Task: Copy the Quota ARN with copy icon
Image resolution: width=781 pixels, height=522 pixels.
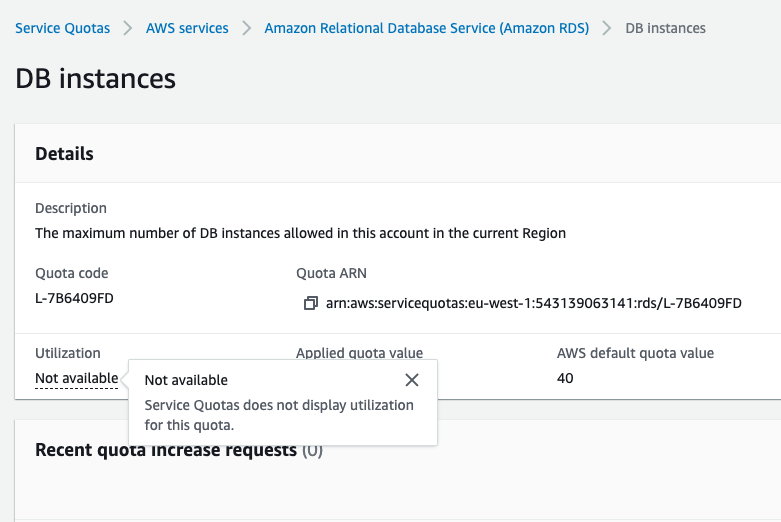Action: [310, 303]
